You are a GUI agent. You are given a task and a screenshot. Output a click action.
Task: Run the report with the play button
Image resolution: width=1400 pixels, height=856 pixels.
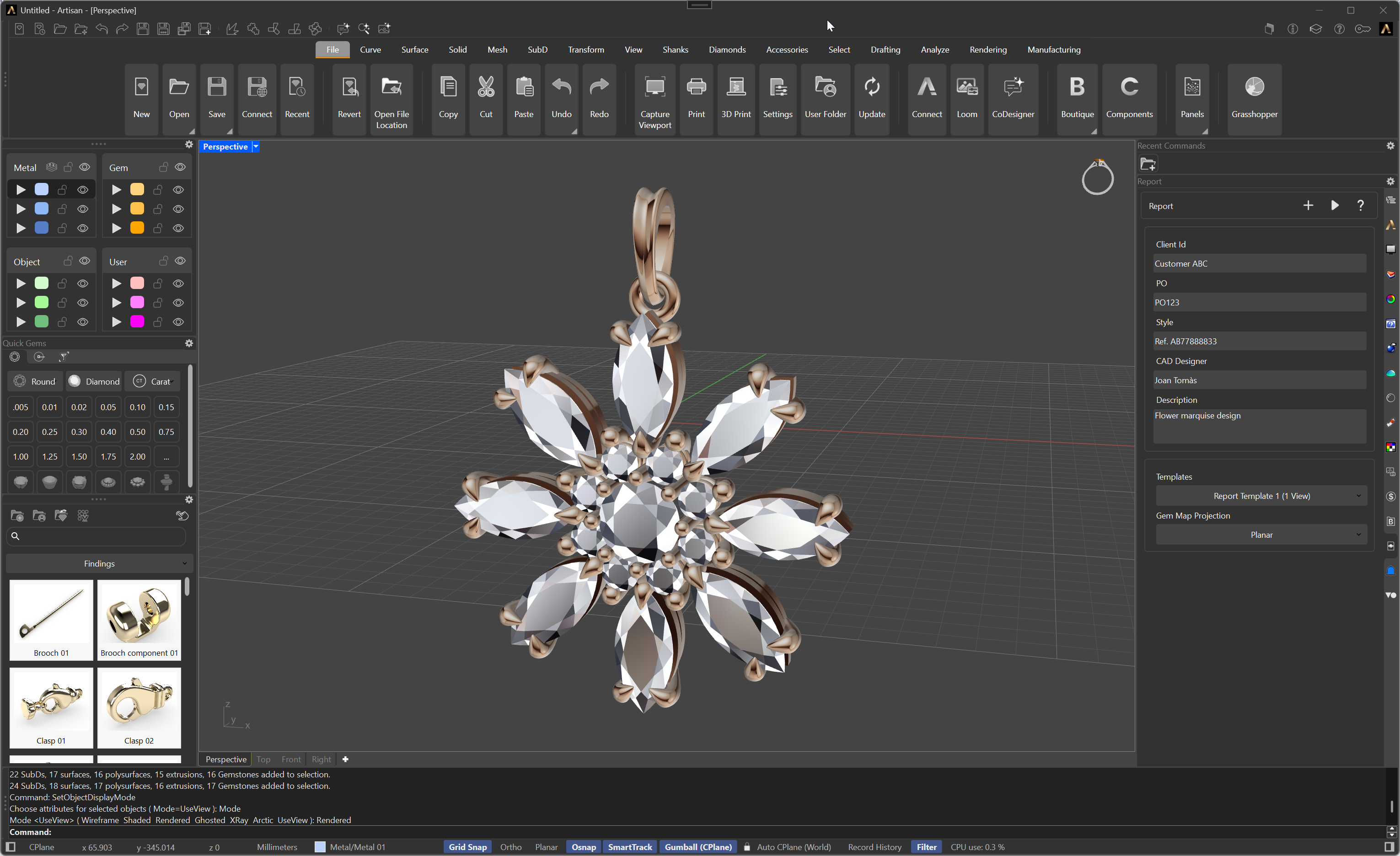click(x=1335, y=205)
